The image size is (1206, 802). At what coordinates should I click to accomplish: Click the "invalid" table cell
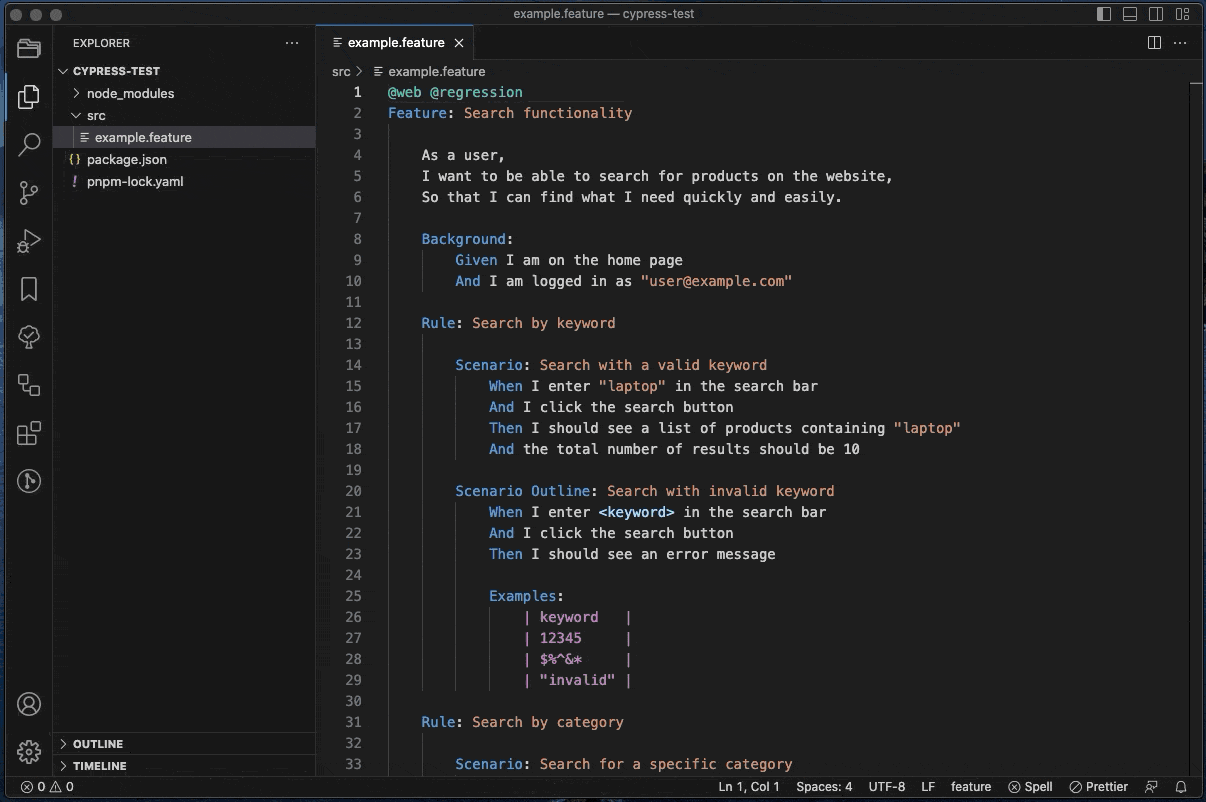coord(577,680)
